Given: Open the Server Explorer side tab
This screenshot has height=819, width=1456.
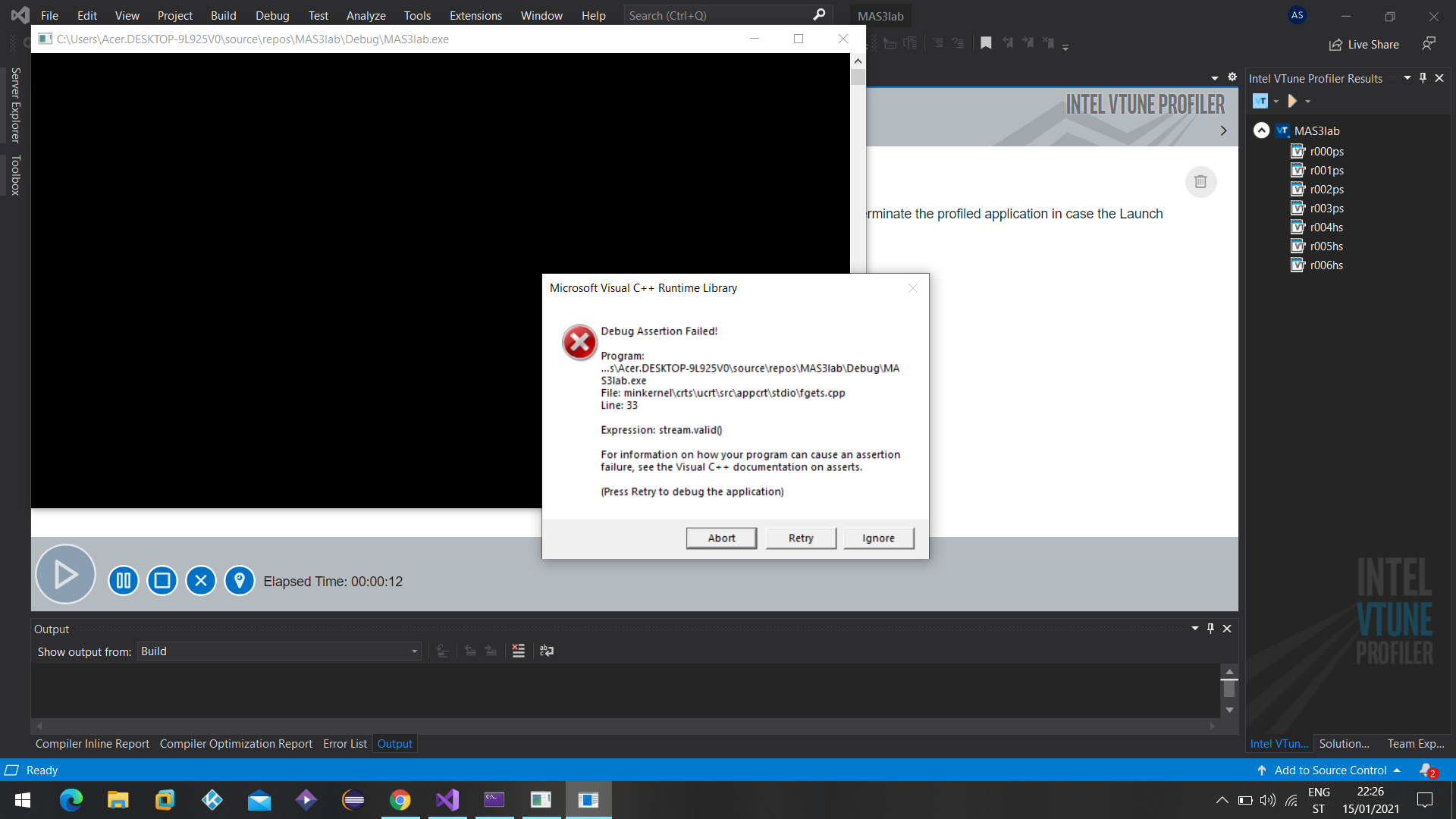Looking at the screenshot, I should click(15, 105).
